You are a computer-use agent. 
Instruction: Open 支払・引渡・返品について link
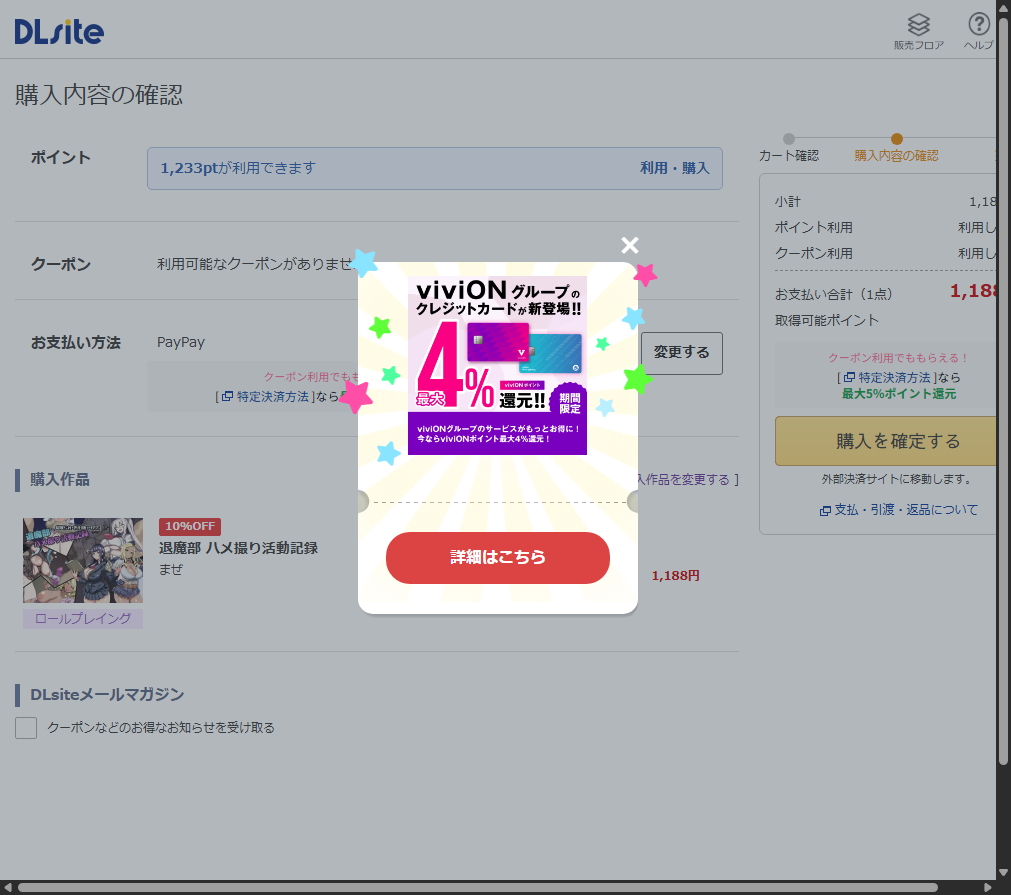[899, 510]
